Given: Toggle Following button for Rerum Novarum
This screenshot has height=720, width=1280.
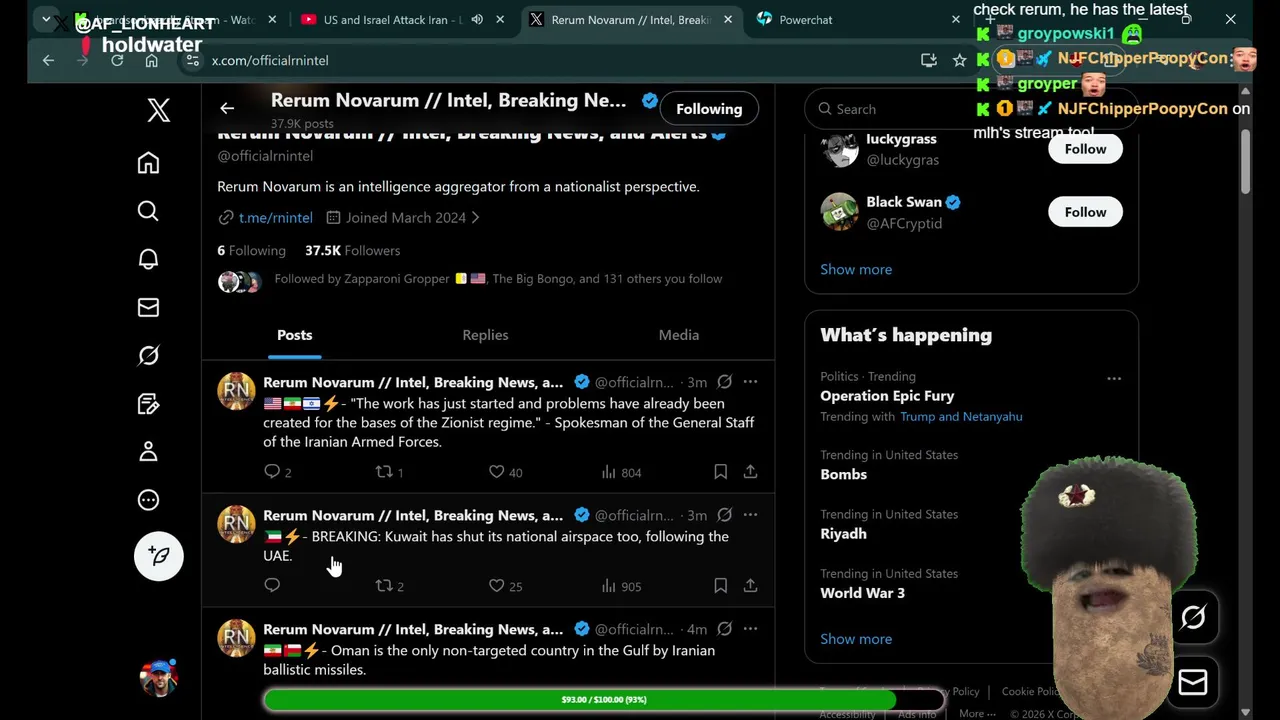Looking at the screenshot, I should tap(709, 108).
